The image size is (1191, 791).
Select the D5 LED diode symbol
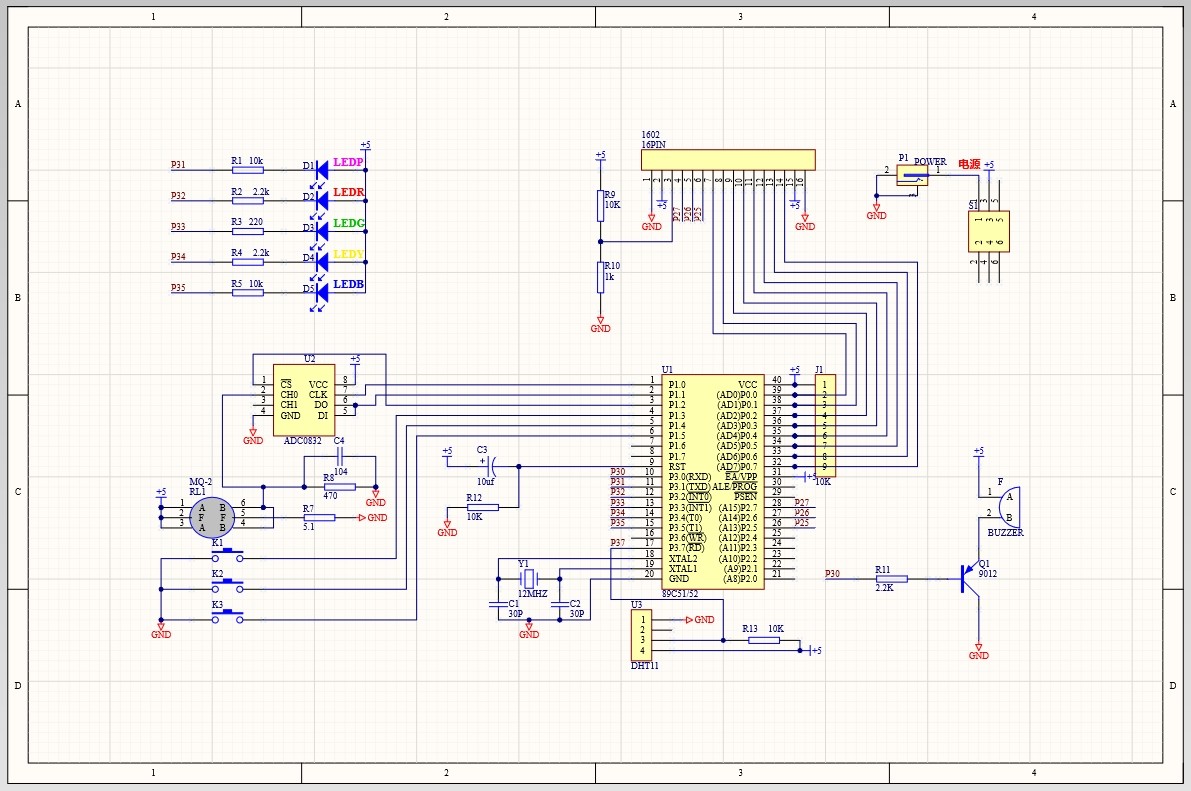pos(321,294)
